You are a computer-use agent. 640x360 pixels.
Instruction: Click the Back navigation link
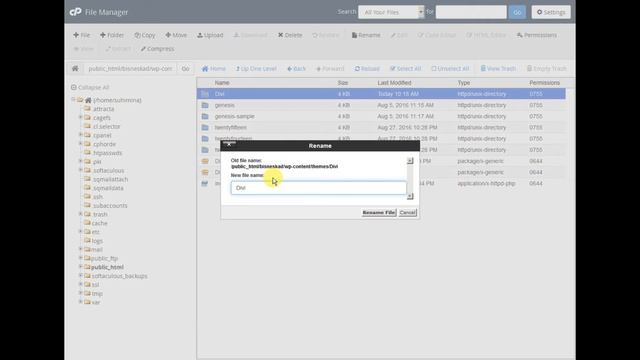(296, 69)
